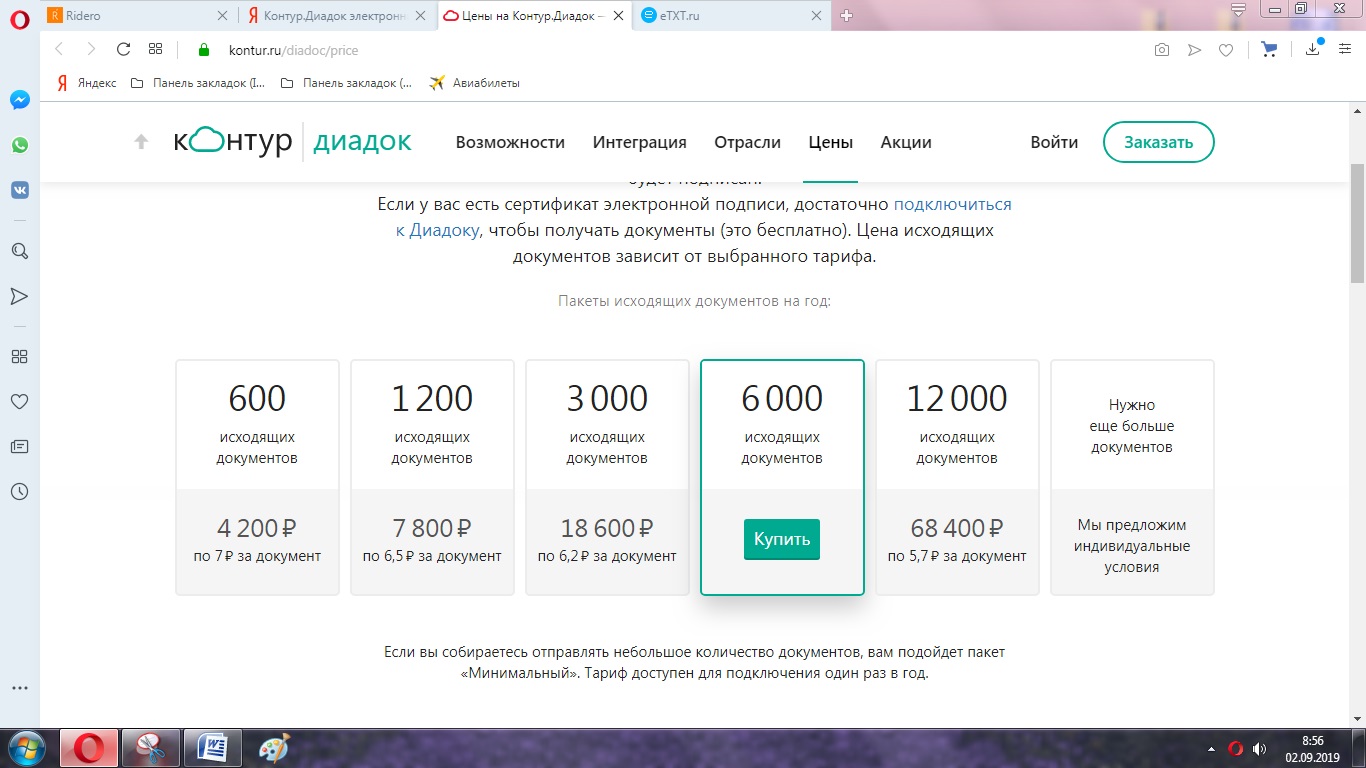The width and height of the screenshot is (1366, 768).
Task: Open the Windows Start button
Action: coord(25,748)
